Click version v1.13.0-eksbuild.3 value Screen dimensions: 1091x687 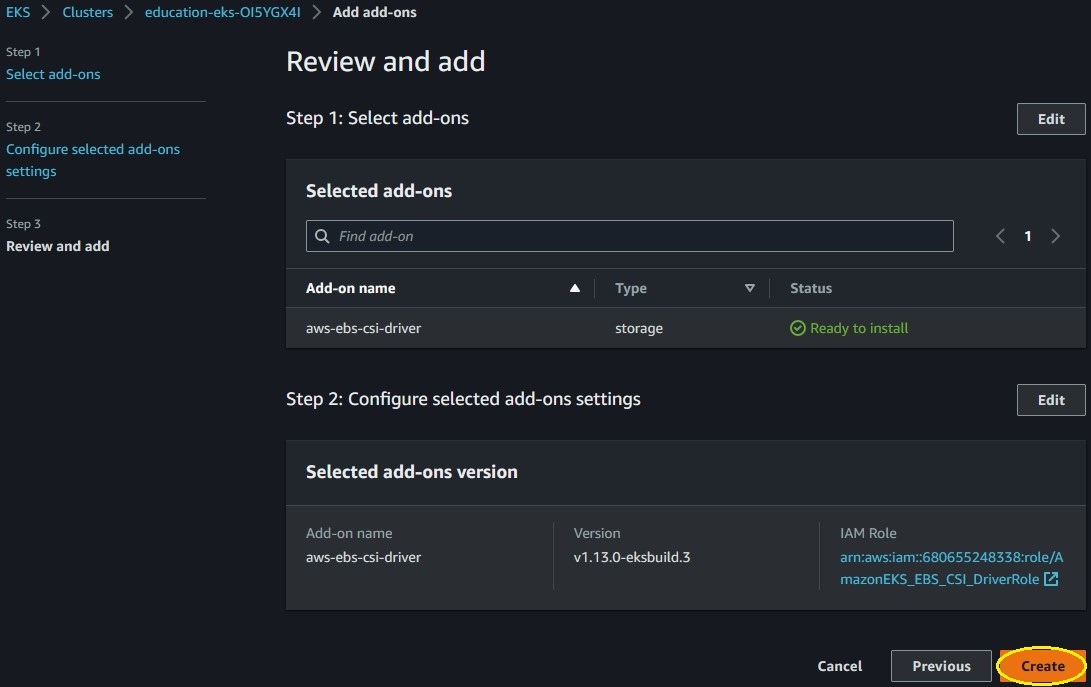632,557
